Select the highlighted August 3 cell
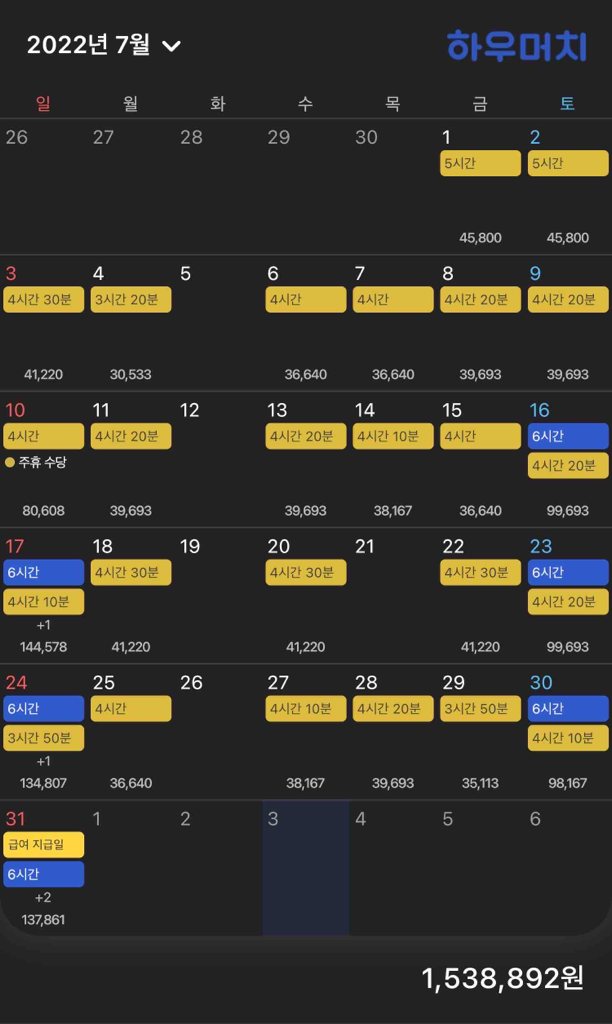Image resolution: width=612 pixels, height=1024 pixels. pos(305,868)
